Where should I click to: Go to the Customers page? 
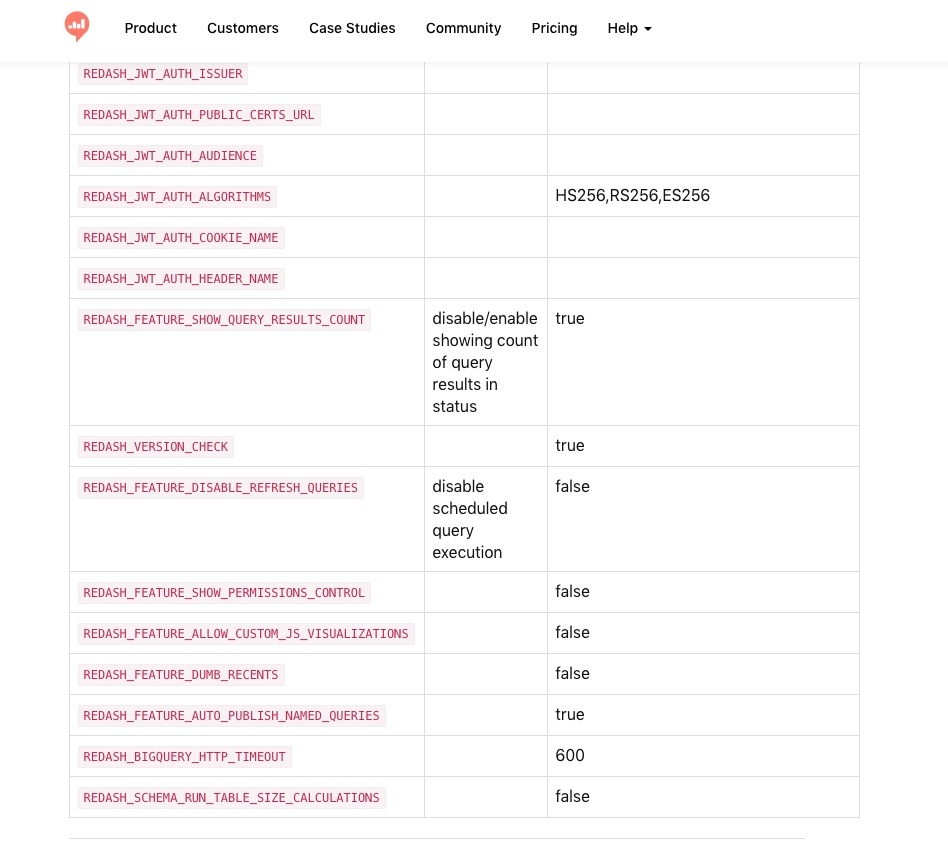point(243,28)
